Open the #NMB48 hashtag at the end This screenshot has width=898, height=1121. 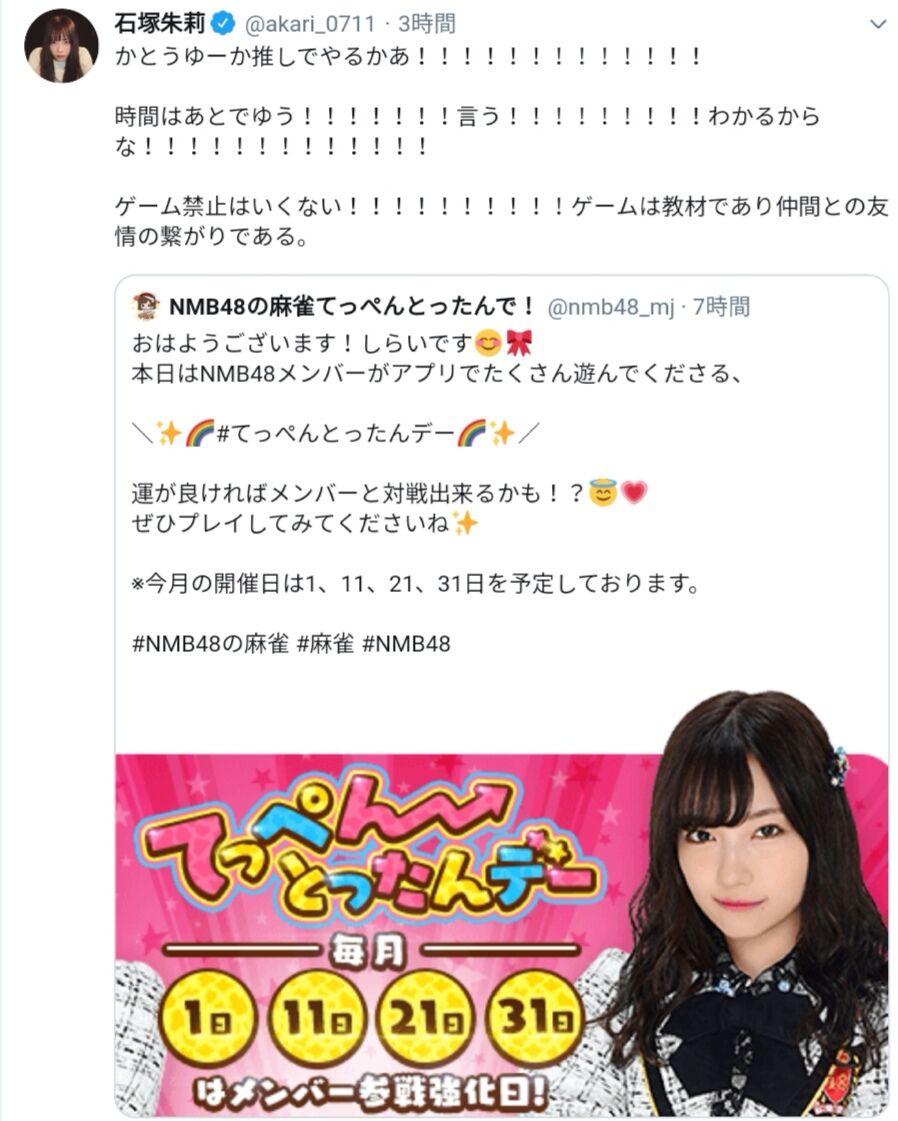tap(406, 643)
